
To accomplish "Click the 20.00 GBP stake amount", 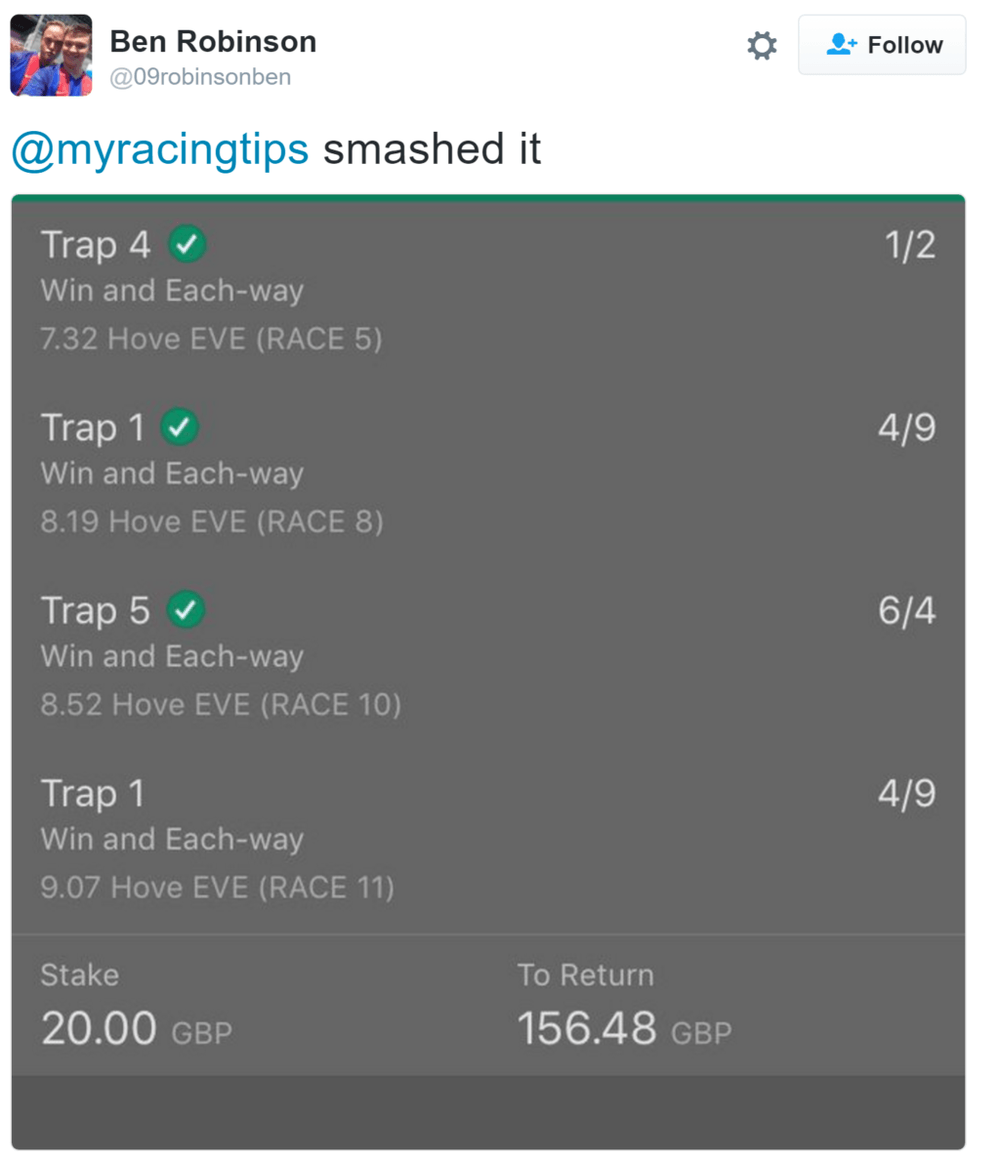I will tap(136, 1029).
